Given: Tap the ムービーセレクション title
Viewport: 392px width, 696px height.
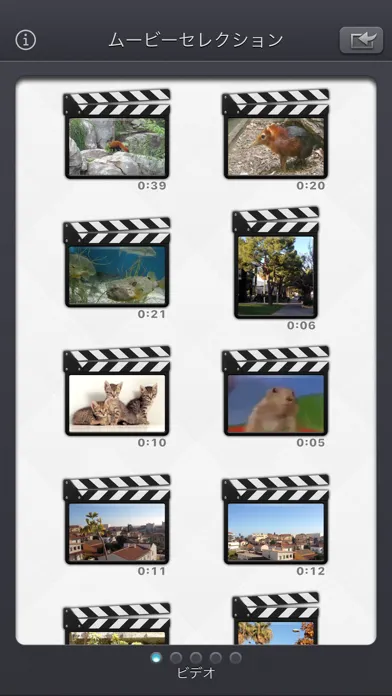Looking at the screenshot, I should pos(196,40).
